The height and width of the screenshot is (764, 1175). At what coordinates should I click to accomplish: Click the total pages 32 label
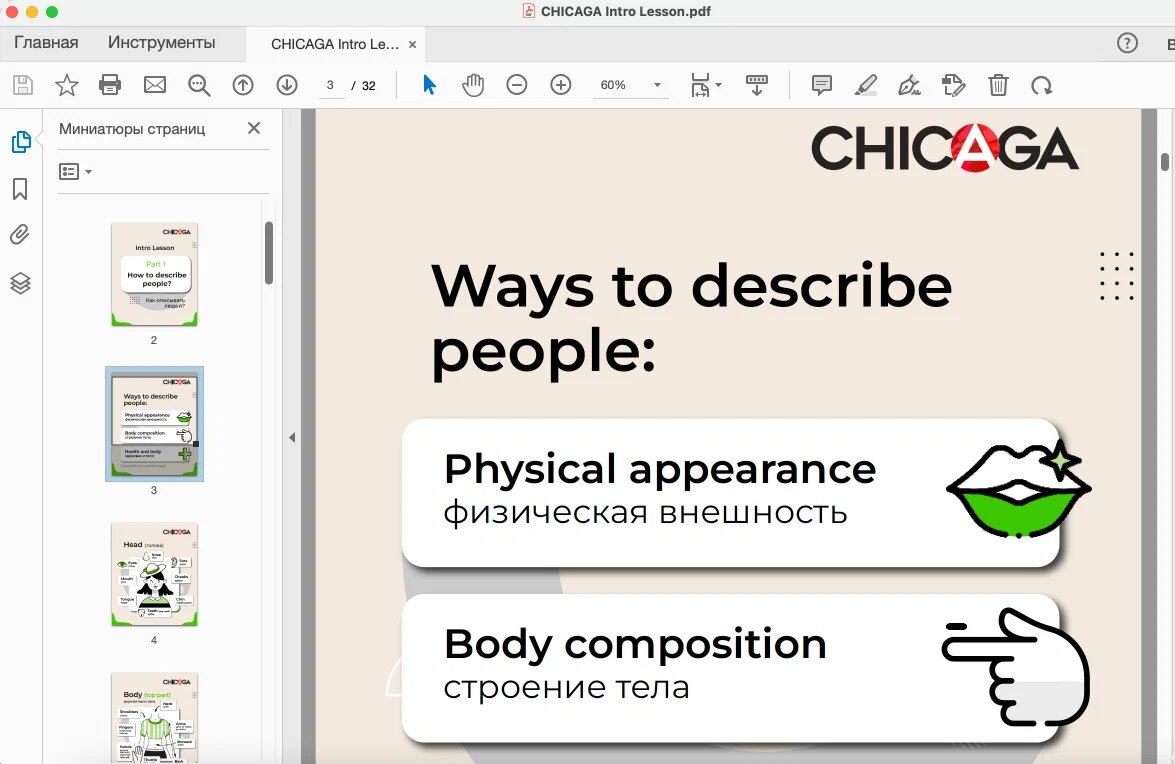369,85
